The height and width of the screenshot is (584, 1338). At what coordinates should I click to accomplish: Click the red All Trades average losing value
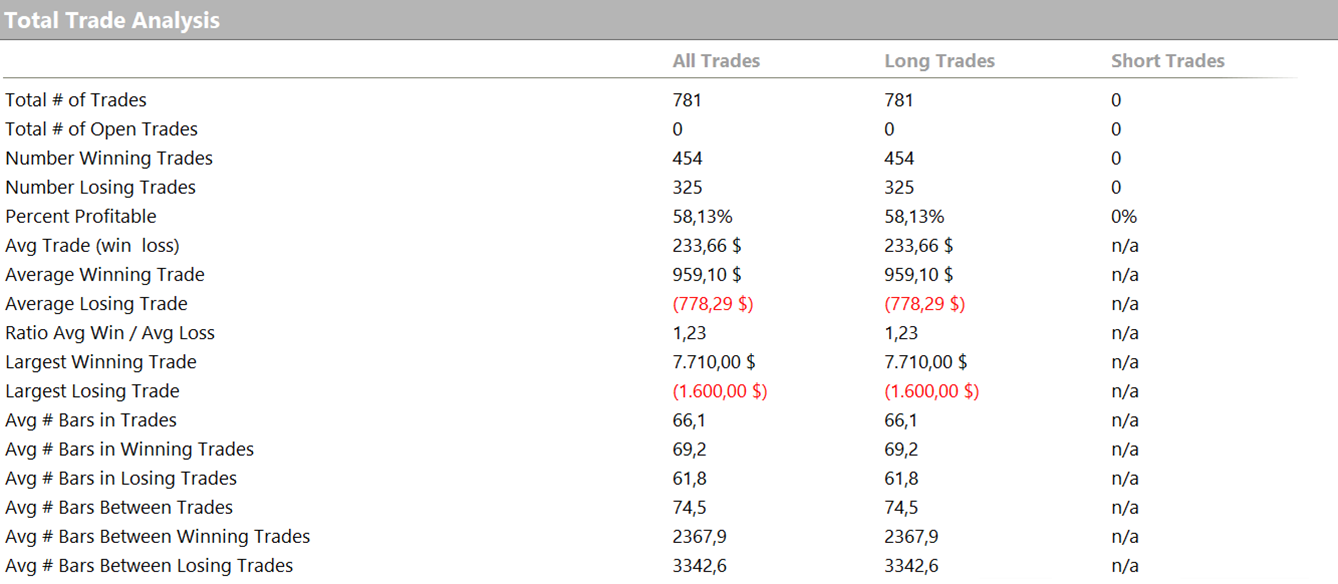[713, 303]
